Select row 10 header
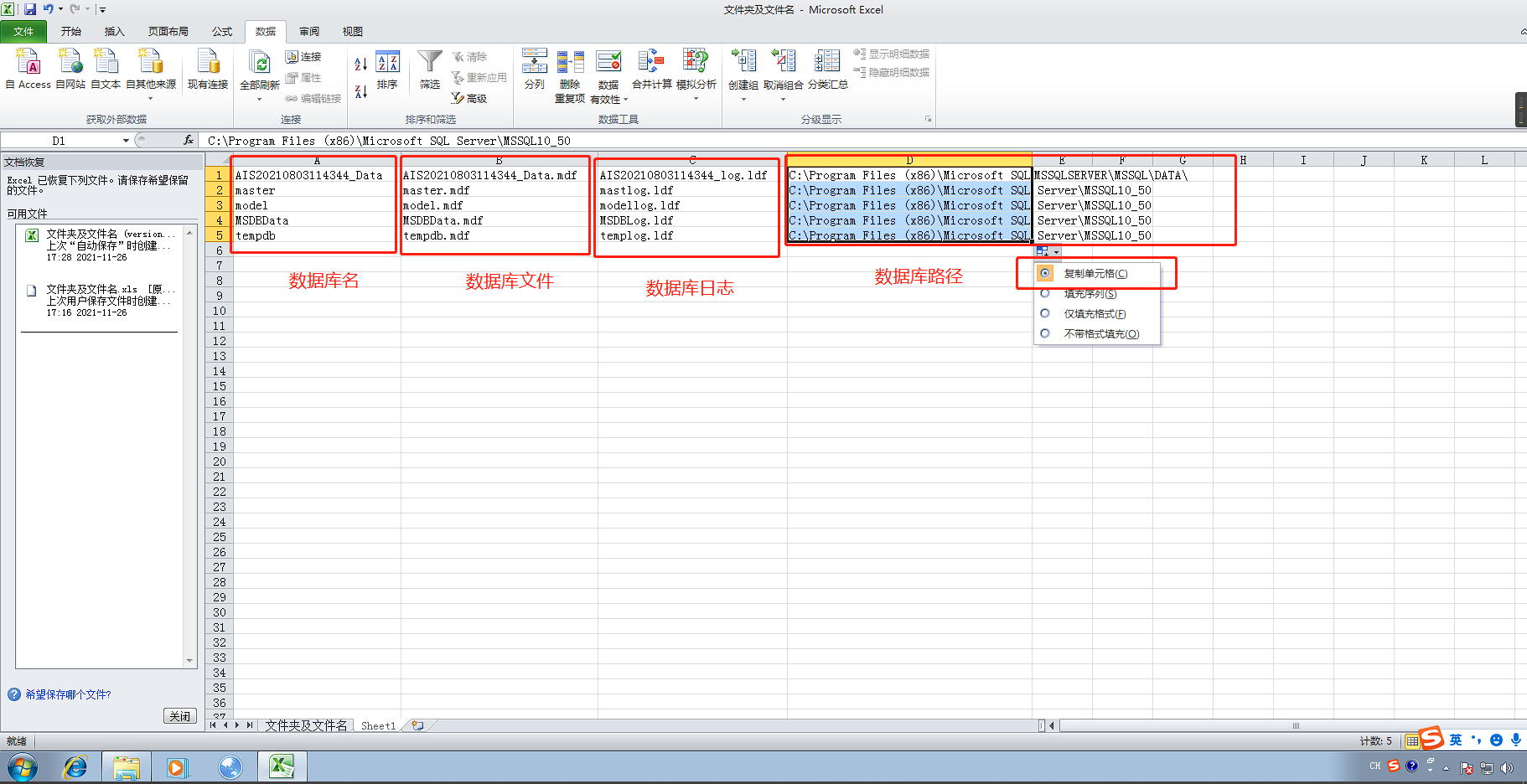This screenshot has width=1527, height=784. click(x=219, y=311)
